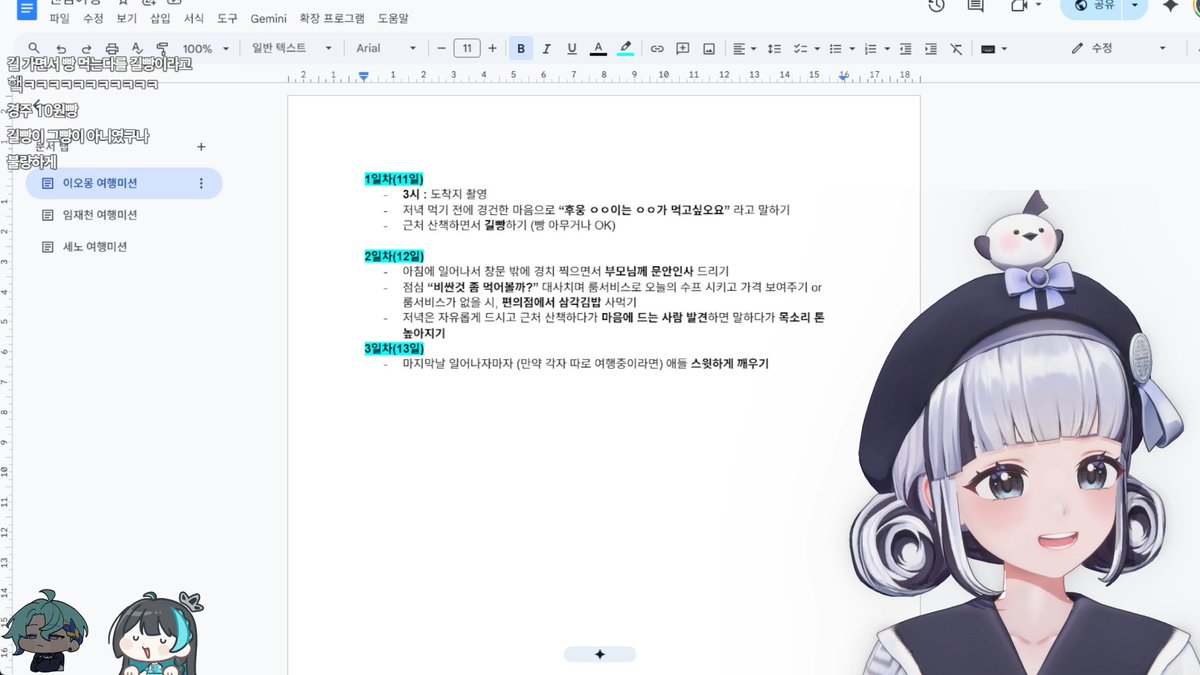Viewport: 1200px width, 675px height.
Task: Expand input tools dropdown arrow
Action: tap(1003, 48)
